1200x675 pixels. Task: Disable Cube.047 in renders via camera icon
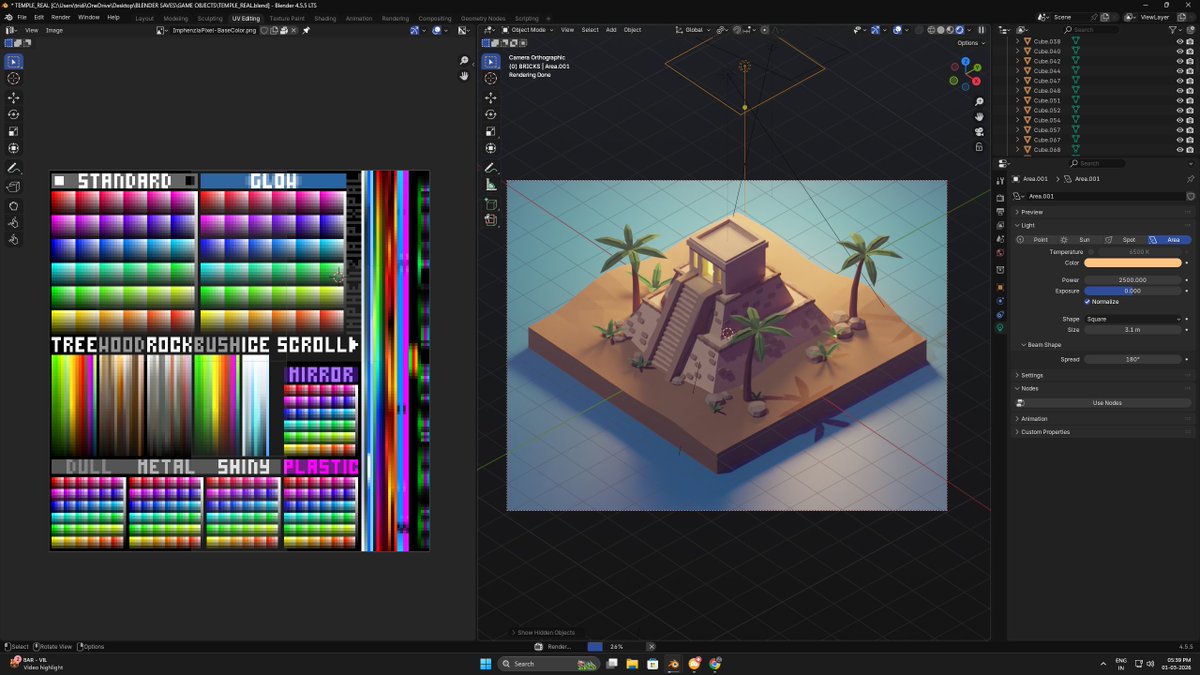[x=1190, y=81]
